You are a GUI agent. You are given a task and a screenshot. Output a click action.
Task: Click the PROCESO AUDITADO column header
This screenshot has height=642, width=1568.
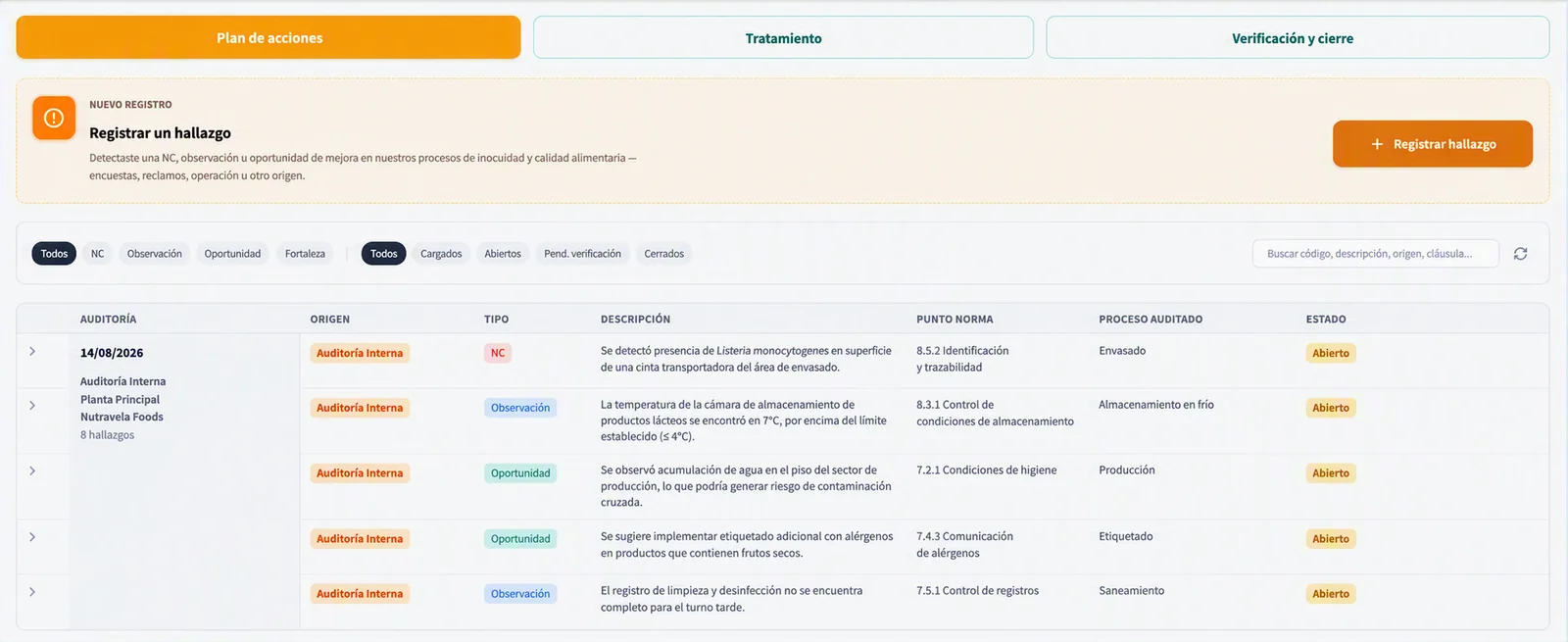(1151, 320)
